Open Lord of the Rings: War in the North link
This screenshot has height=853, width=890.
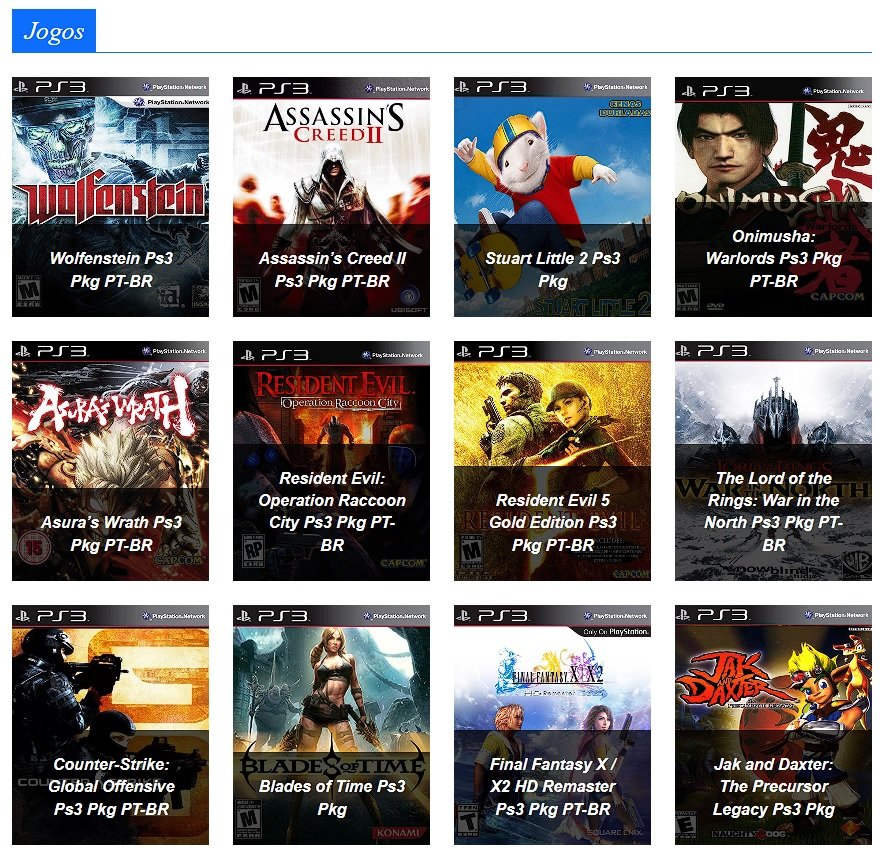click(773, 511)
